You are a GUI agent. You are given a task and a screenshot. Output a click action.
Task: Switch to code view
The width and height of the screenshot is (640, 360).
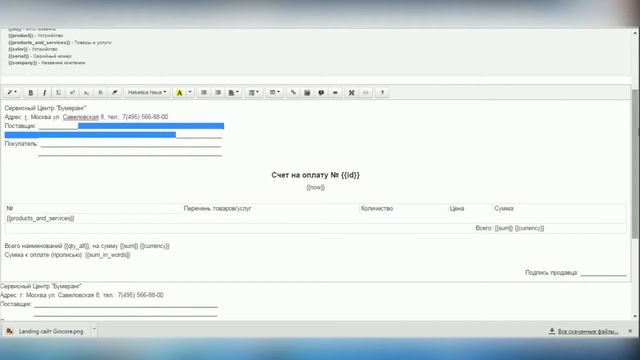[366, 93]
